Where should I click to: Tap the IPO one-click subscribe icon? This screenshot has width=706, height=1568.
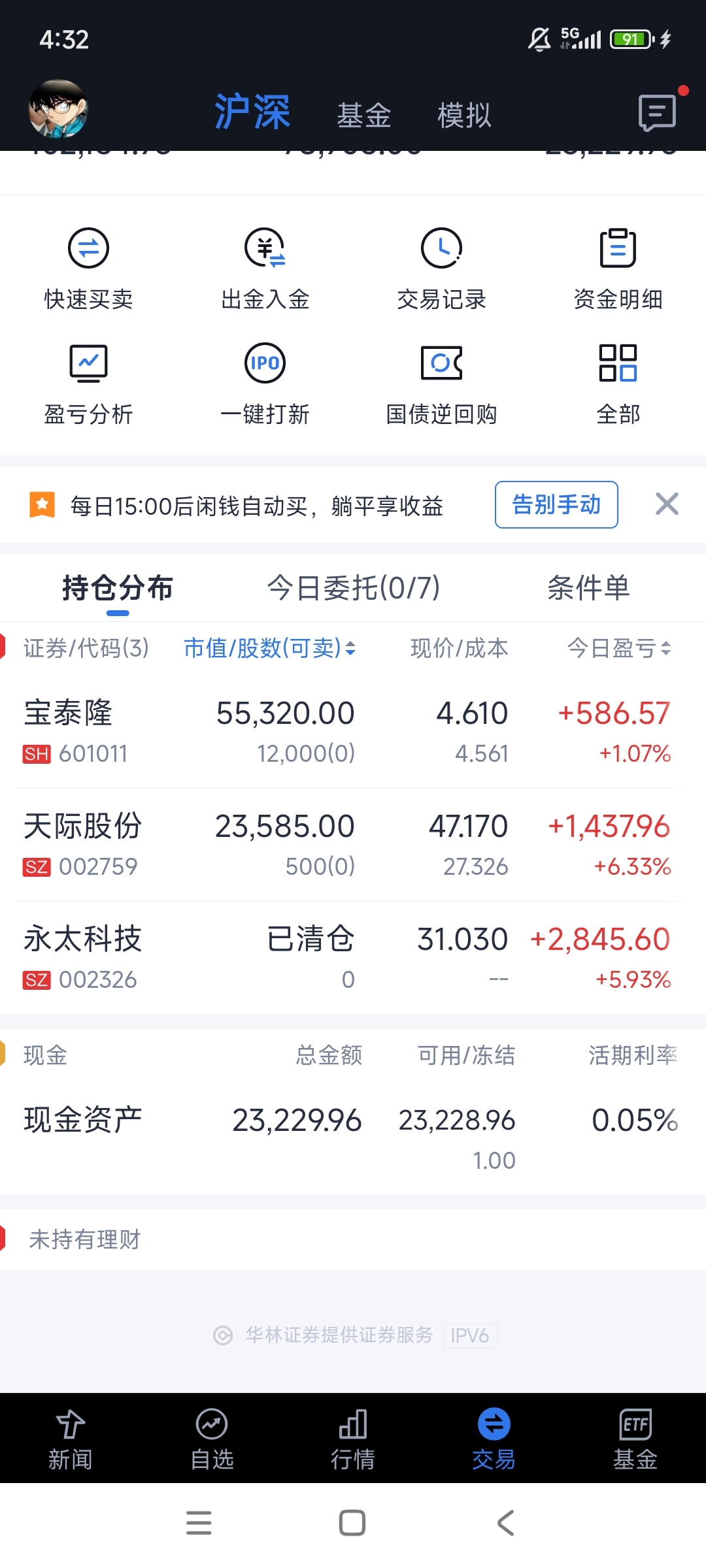[x=265, y=363]
